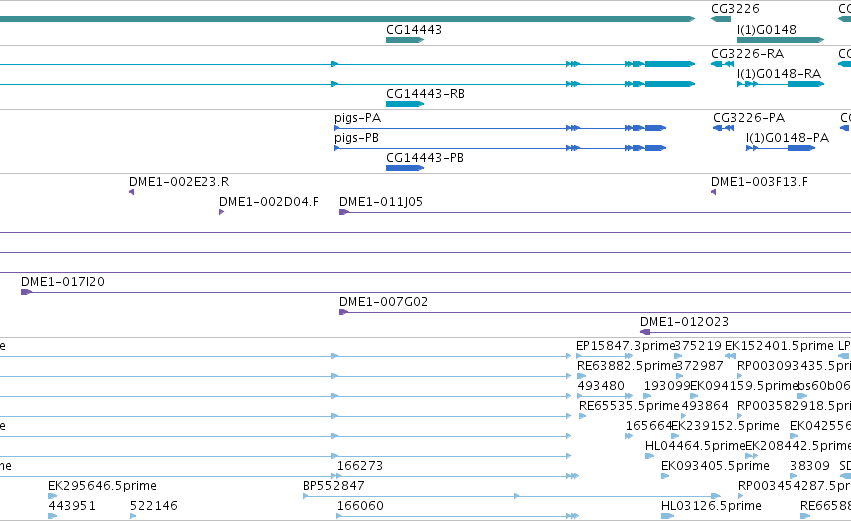Select the l(1)G0148-RA transcript
The height and width of the screenshot is (521, 851).
(x=780, y=84)
